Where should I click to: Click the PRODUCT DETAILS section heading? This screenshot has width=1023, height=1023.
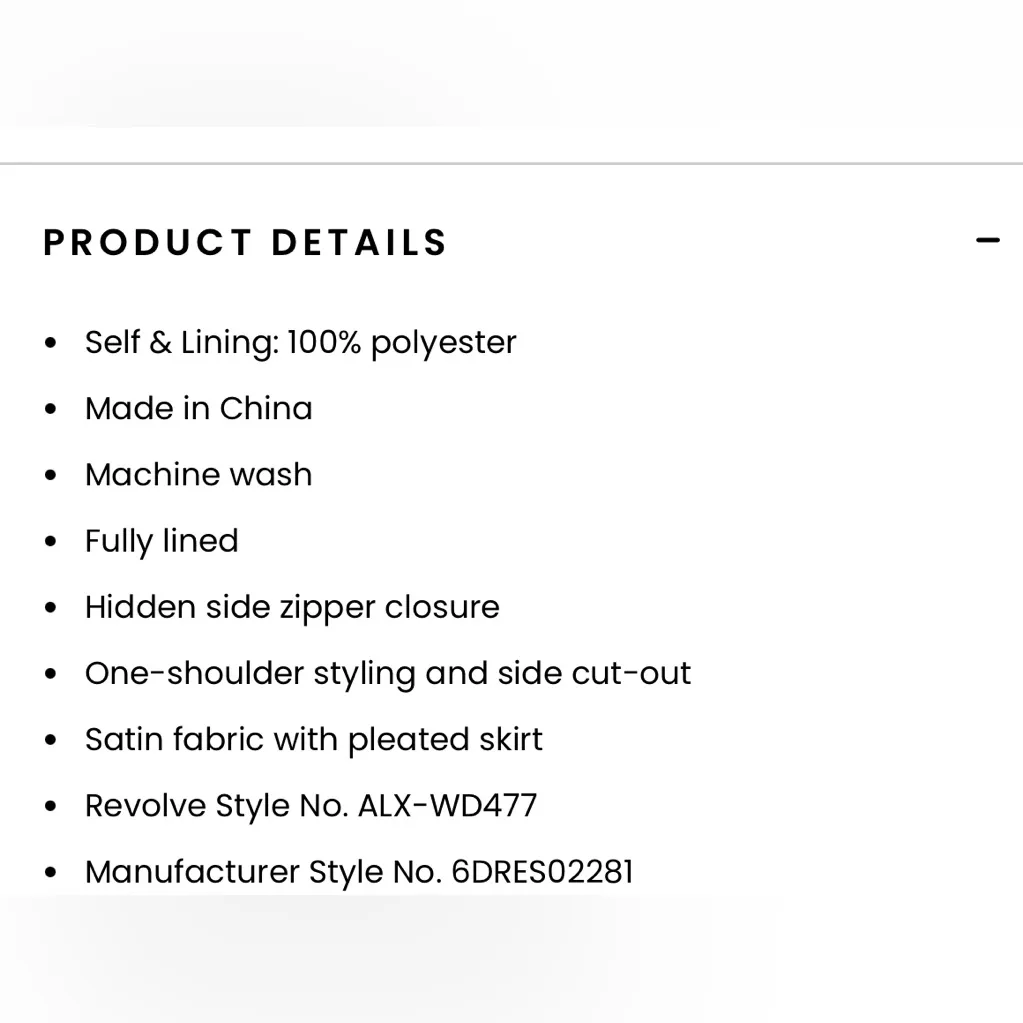point(245,243)
